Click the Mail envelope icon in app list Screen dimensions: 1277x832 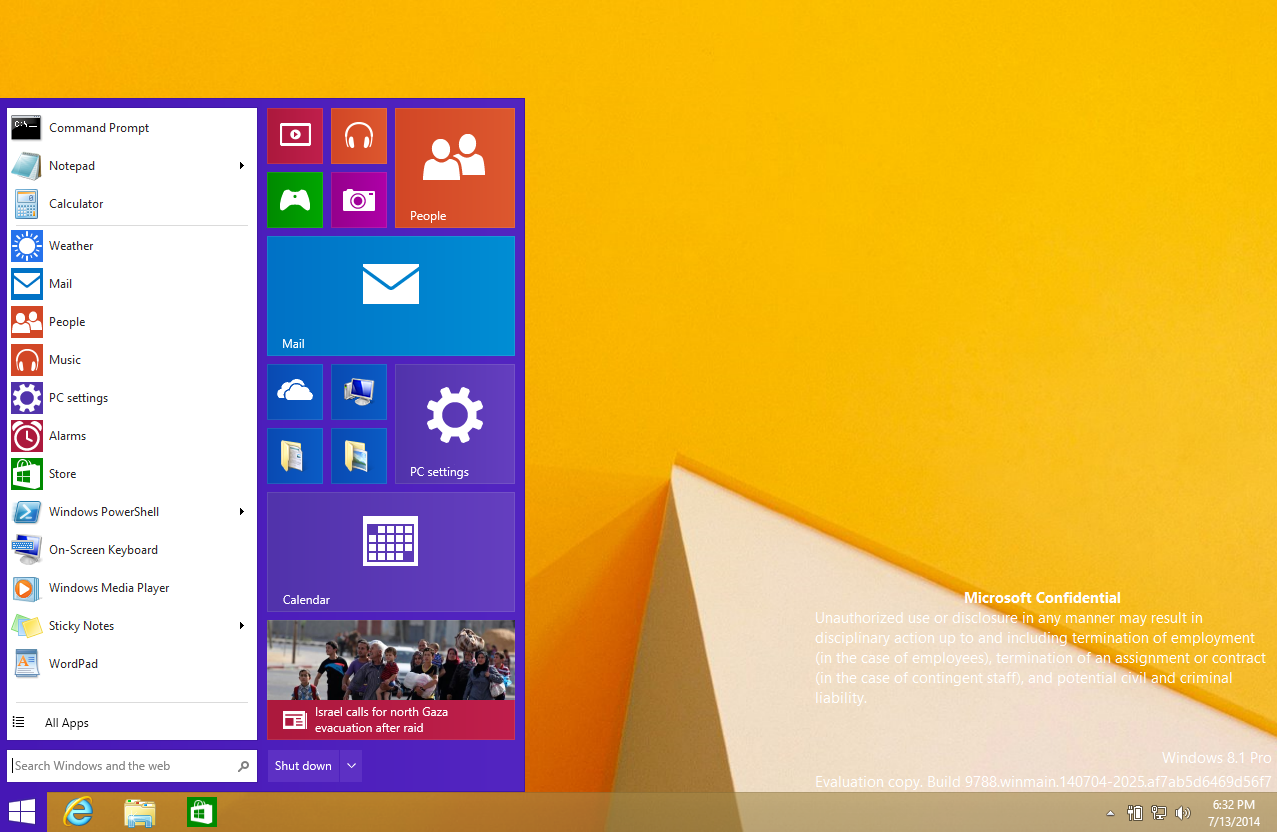(x=27, y=284)
